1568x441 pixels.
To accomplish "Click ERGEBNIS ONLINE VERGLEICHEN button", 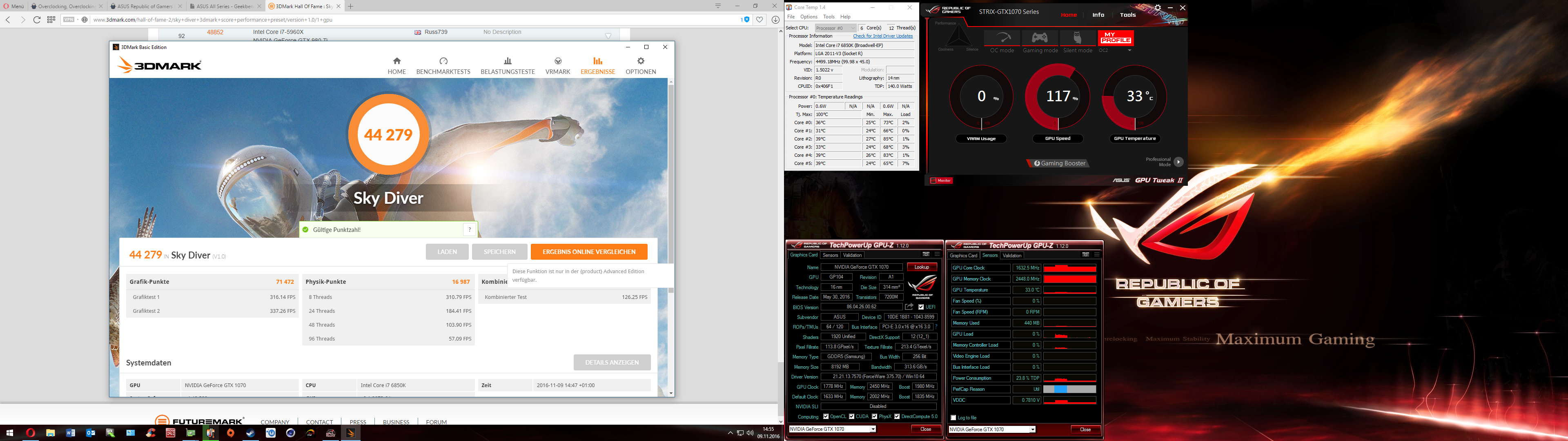I will tap(588, 252).
